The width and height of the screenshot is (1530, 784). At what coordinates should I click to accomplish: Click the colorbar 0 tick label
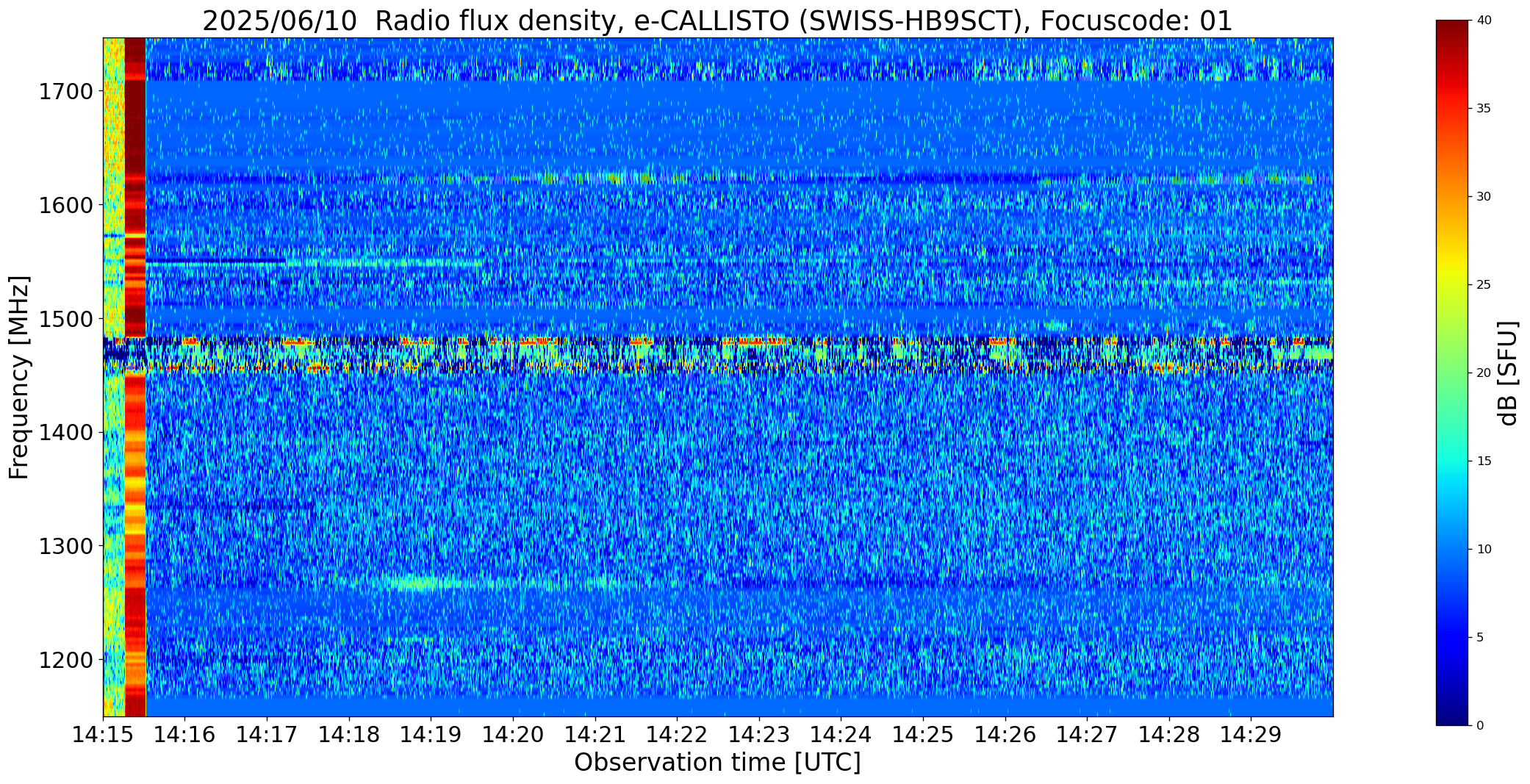click(1480, 726)
